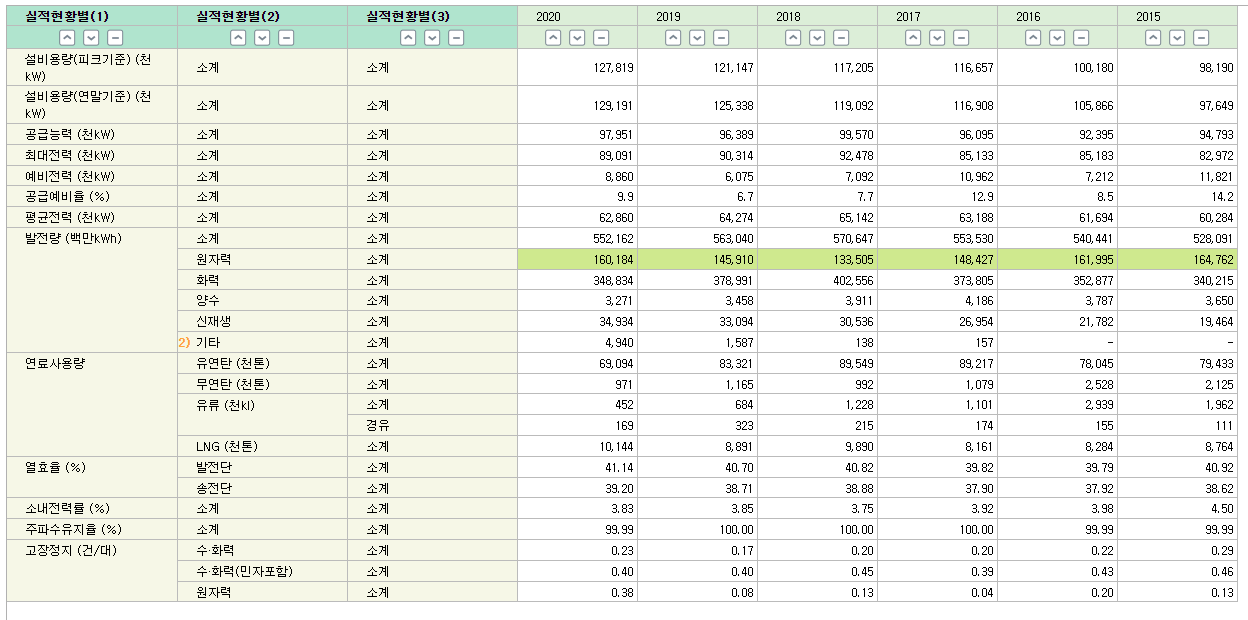The height and width of the screenshot is (620, 1248).
Task: Click minus icon under 2016 header
Action: click(x=1081, y=37)
